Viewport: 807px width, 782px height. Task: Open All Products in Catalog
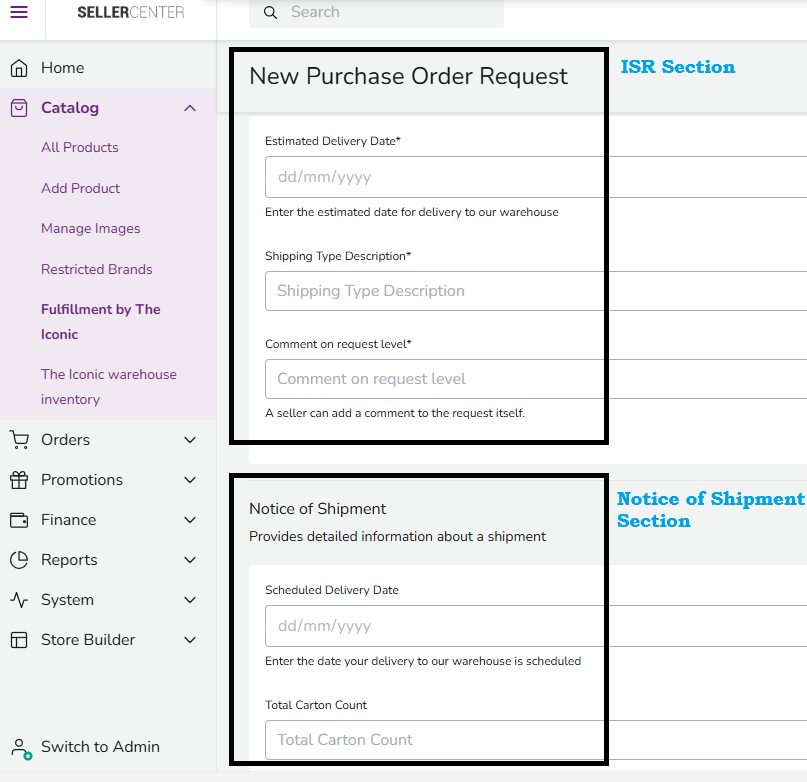[80, 148]
